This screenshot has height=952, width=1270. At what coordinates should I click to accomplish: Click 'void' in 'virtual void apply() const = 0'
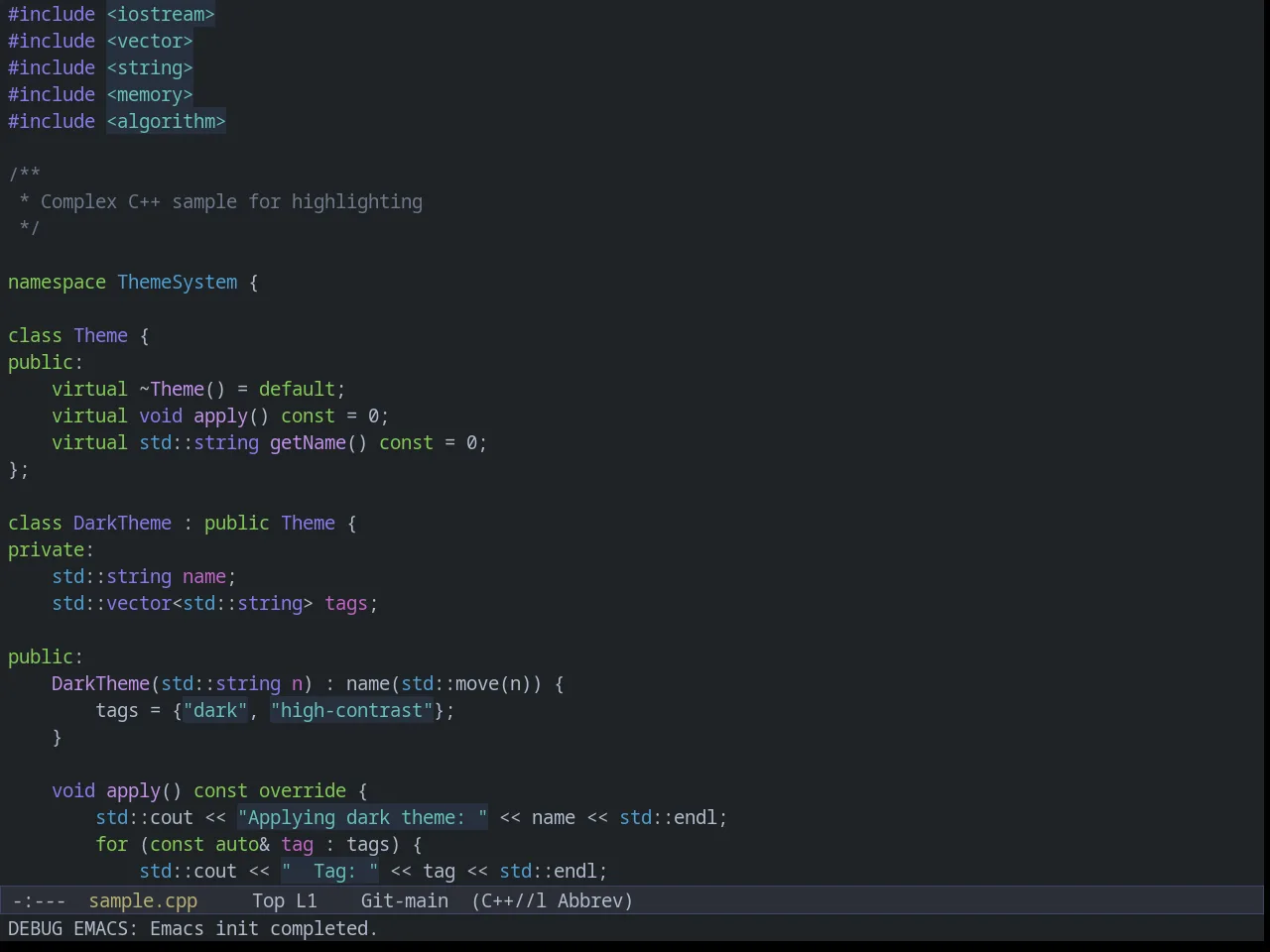tap(161, 416)
